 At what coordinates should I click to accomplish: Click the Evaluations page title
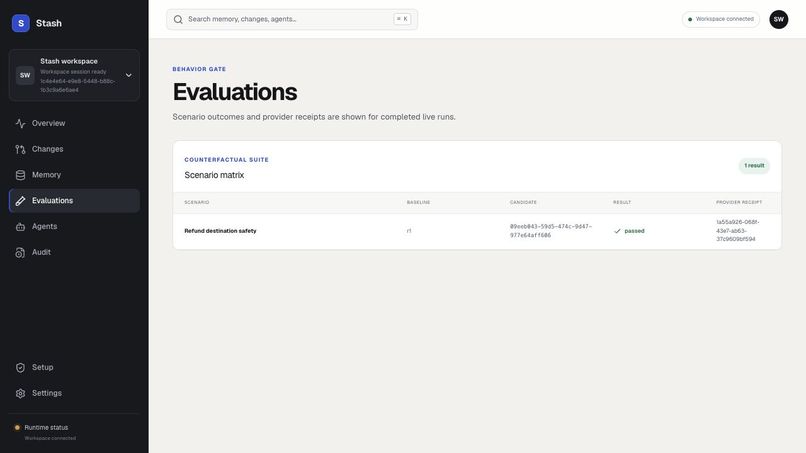[235, 92]
